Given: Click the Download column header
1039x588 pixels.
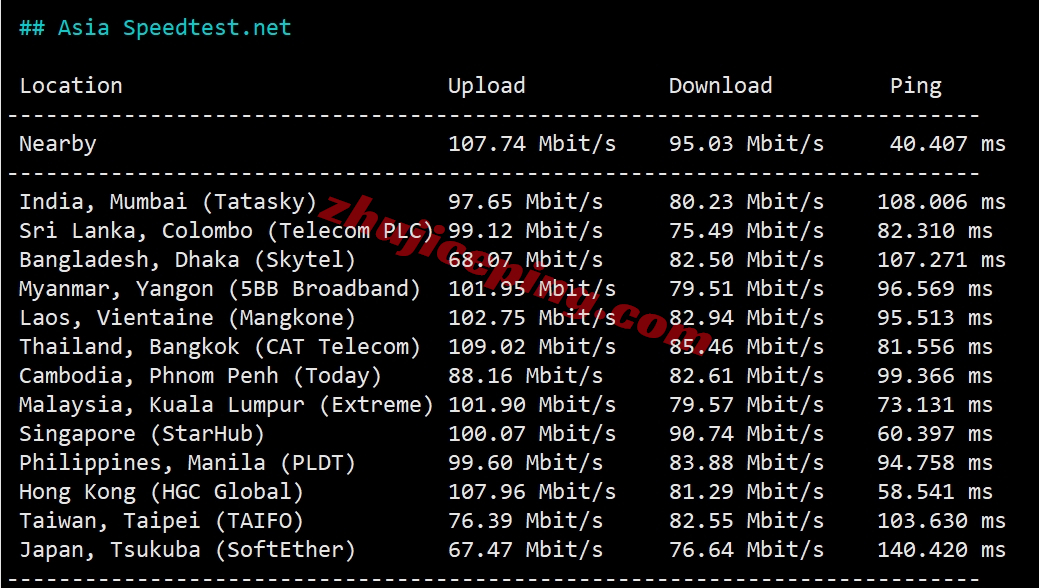Looking at the screenshot, I should [720, 86].
